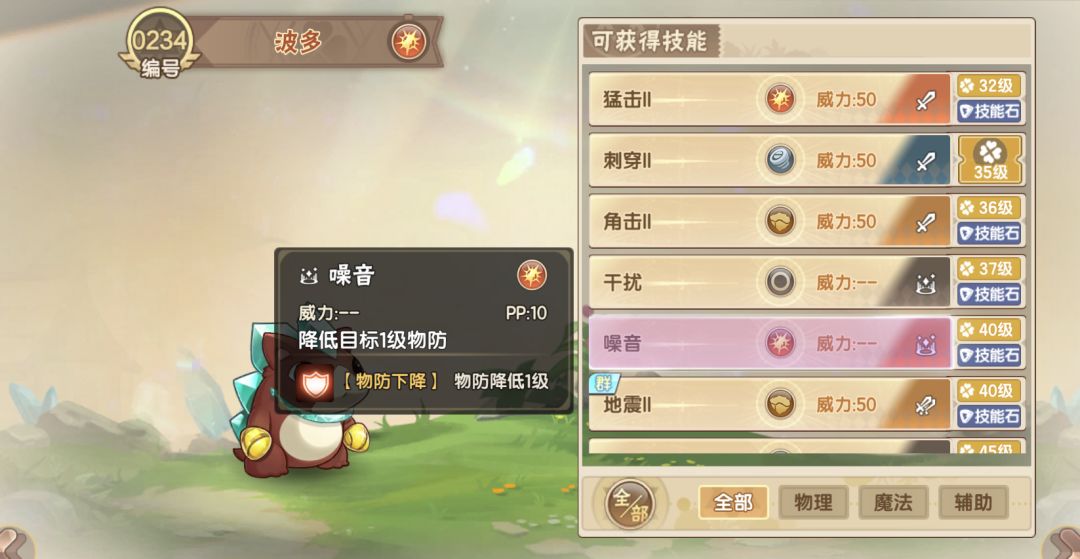Tap the earth element icon on 角击II
The height and width of the screenshot is (559, 1080).
pos(780,221)
